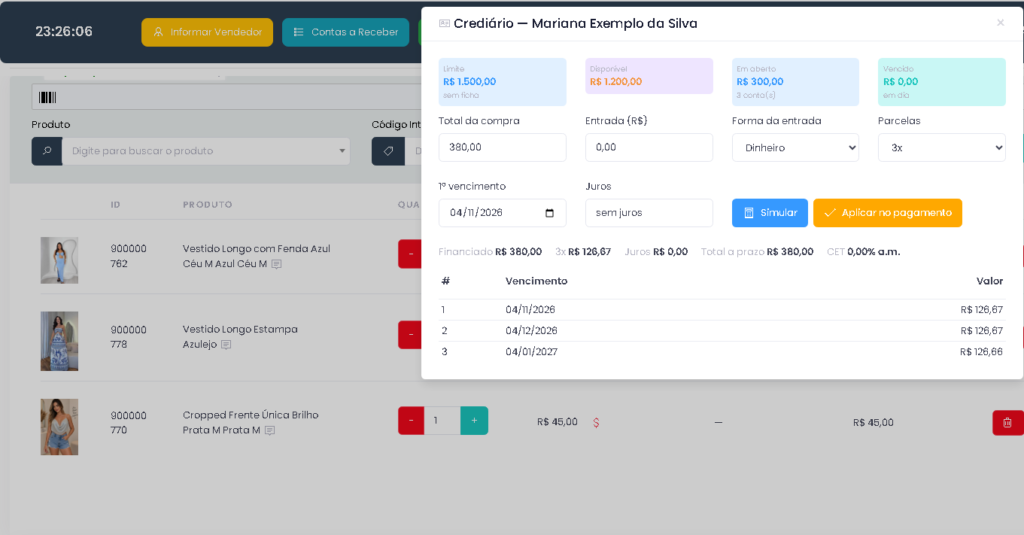Viewport: 1024px width, 535px height.
Task: Click note icon next to Estampa Azulejo
Action: 226,344
